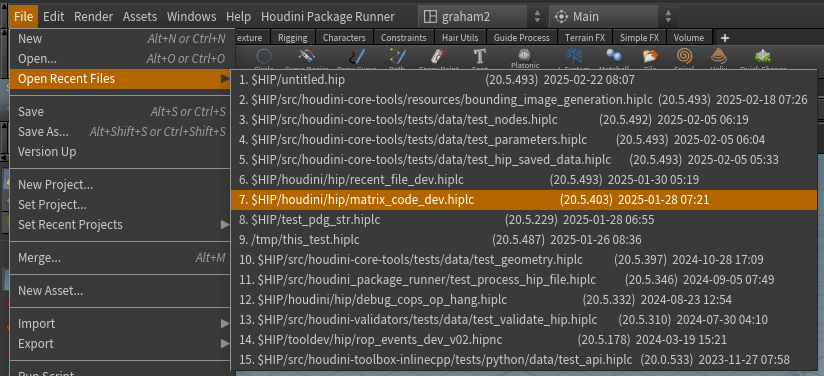Open recent file debug_cops_op_hang.hiplc

pyautogui.click(x=524, y=300)
